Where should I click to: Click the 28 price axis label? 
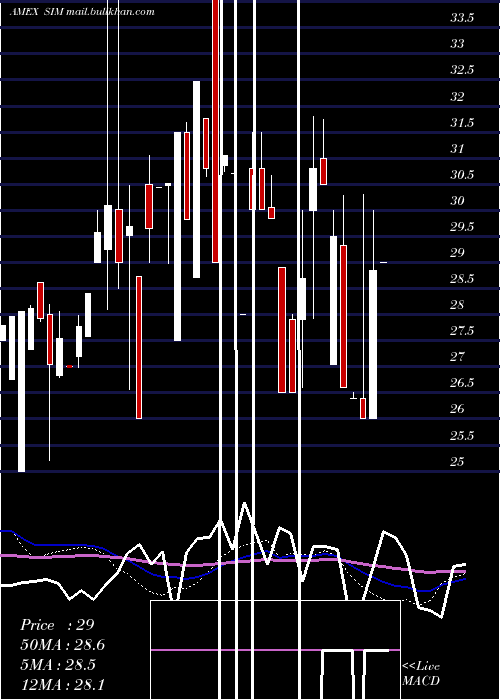click(x=458, y=305)
